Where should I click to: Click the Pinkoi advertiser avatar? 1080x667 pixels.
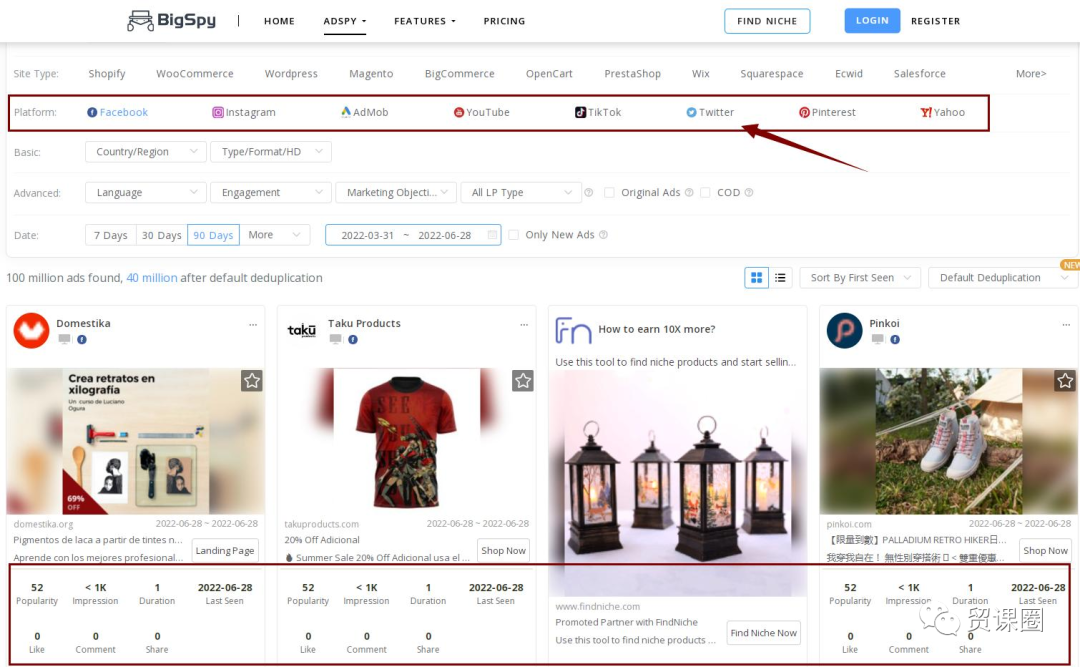pyautogui.click(x=844, y=331)
